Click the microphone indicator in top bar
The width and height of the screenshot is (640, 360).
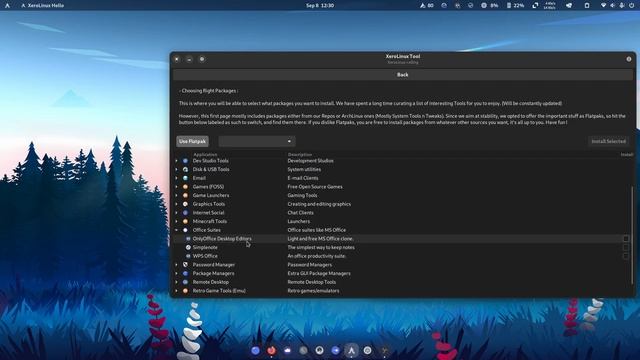pos(622,5)
